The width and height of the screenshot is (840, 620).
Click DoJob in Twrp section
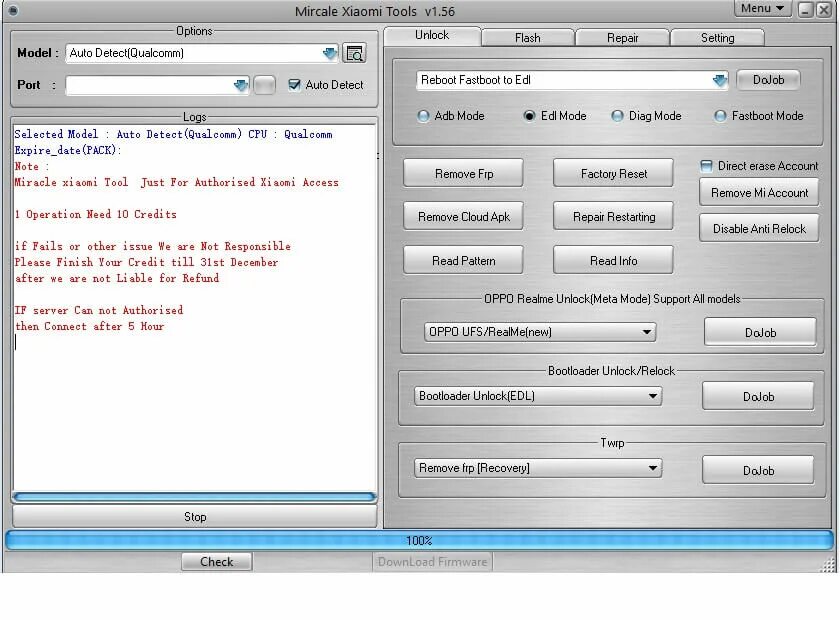coord(758,470)
